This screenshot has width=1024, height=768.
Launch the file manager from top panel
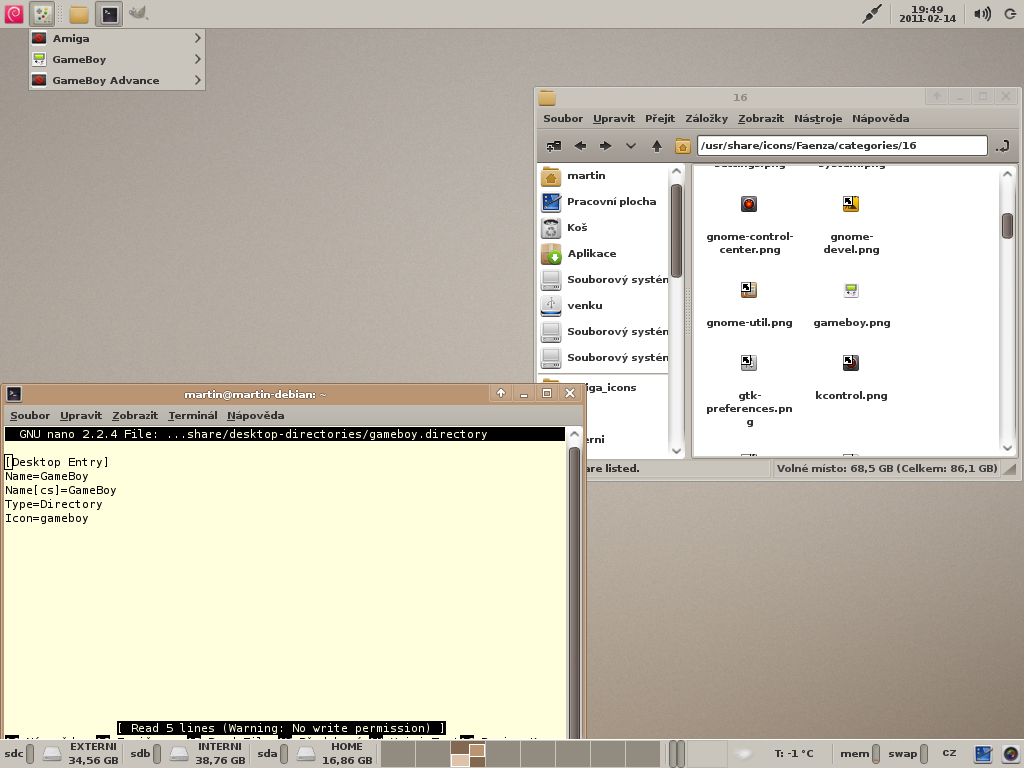[79, 14]
